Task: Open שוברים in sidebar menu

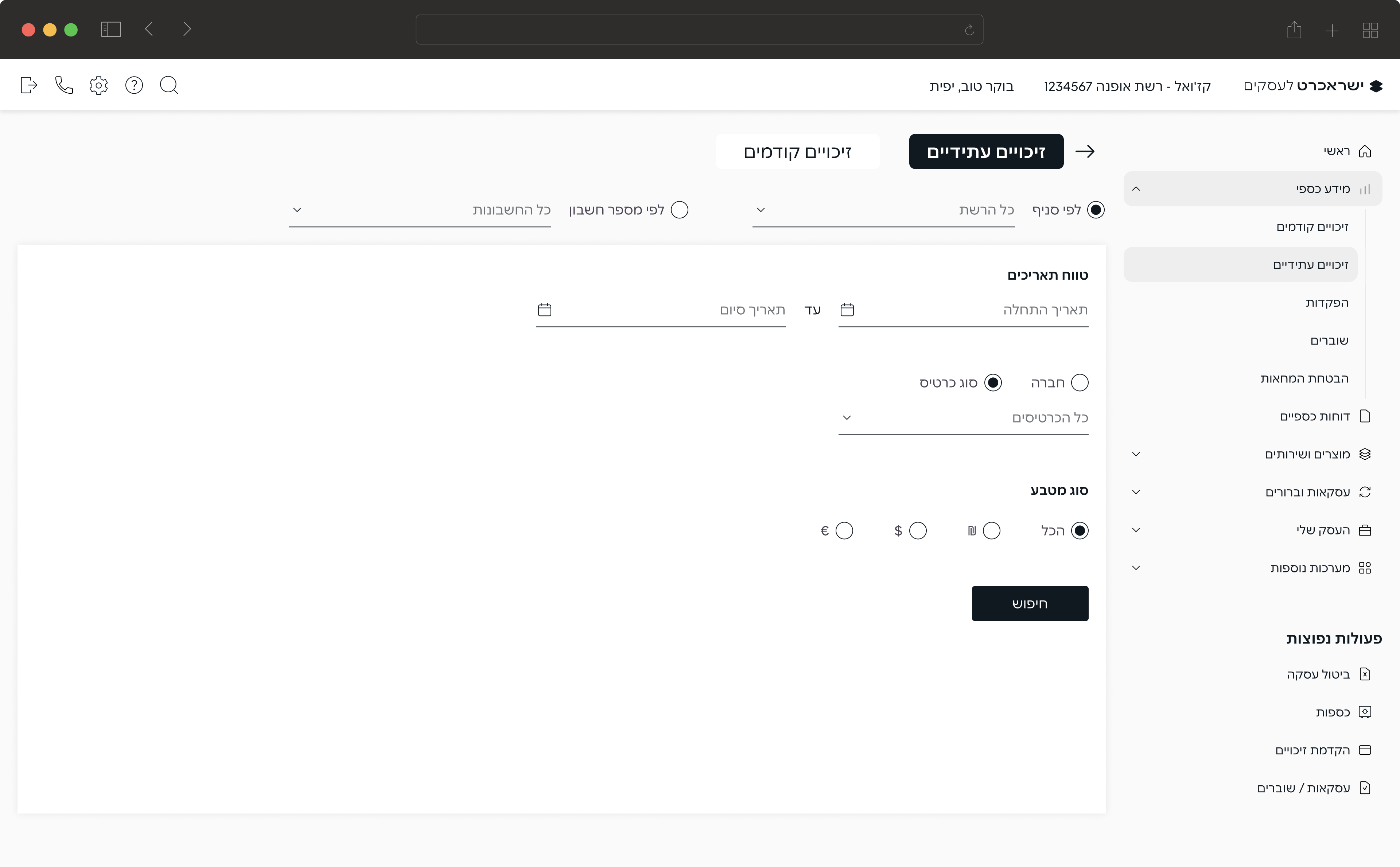Action: [1330, 341]
